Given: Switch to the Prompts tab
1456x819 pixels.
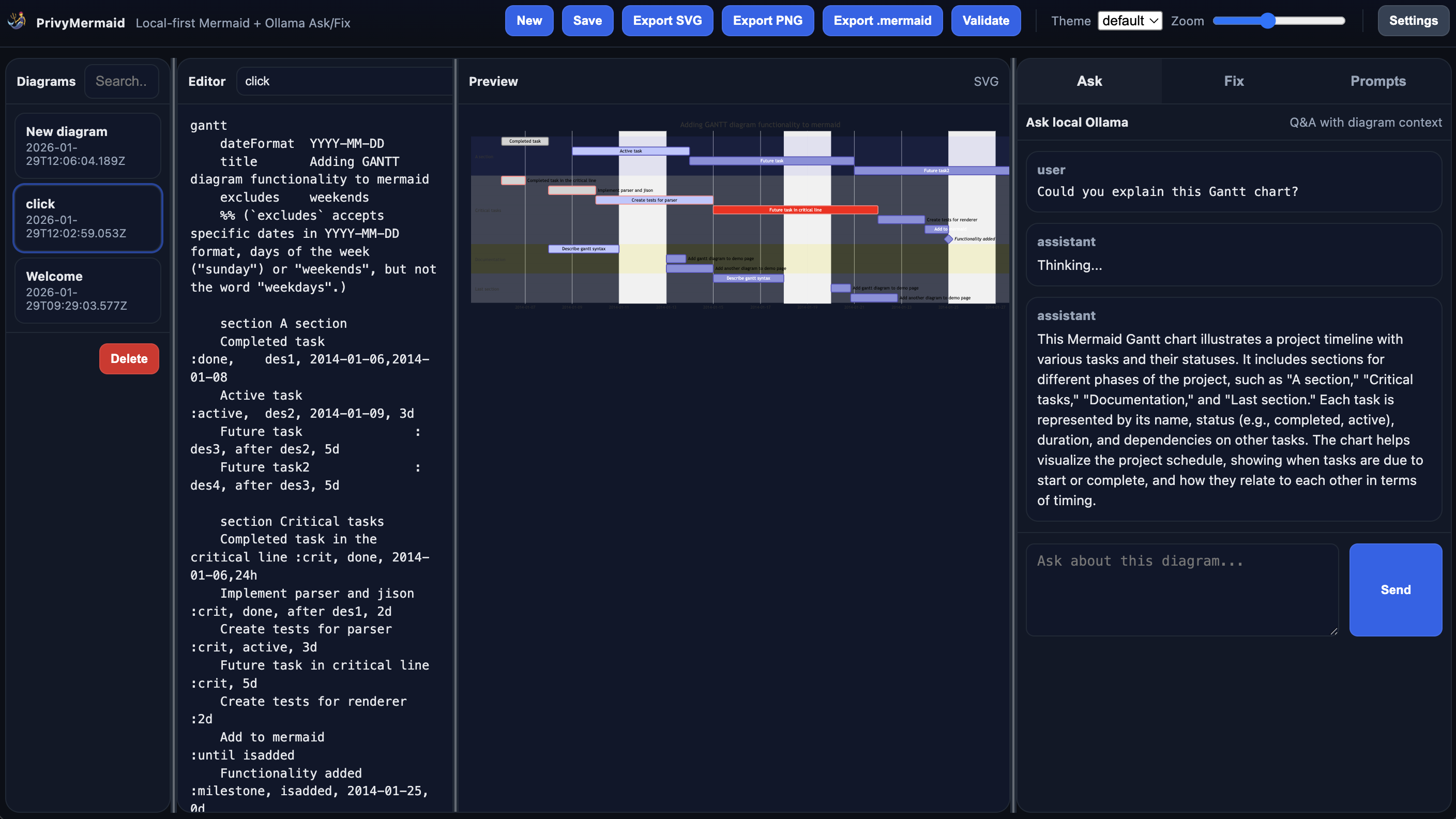Looking at the screenshot, I should (x=1378, y=81).
